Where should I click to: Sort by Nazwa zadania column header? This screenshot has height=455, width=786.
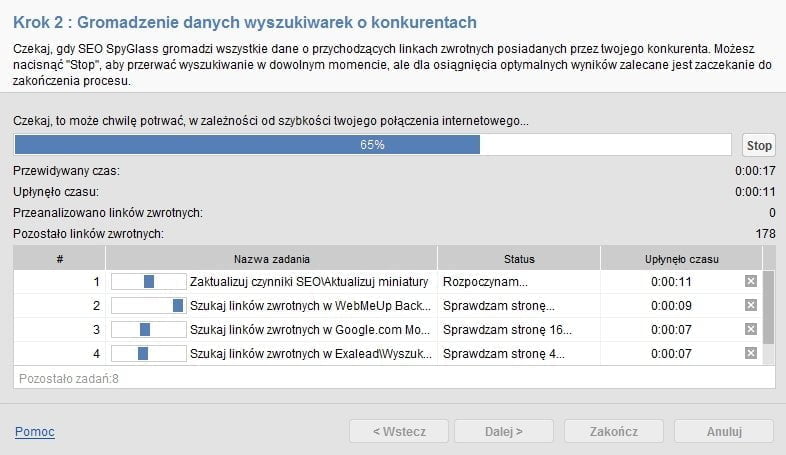272,258
